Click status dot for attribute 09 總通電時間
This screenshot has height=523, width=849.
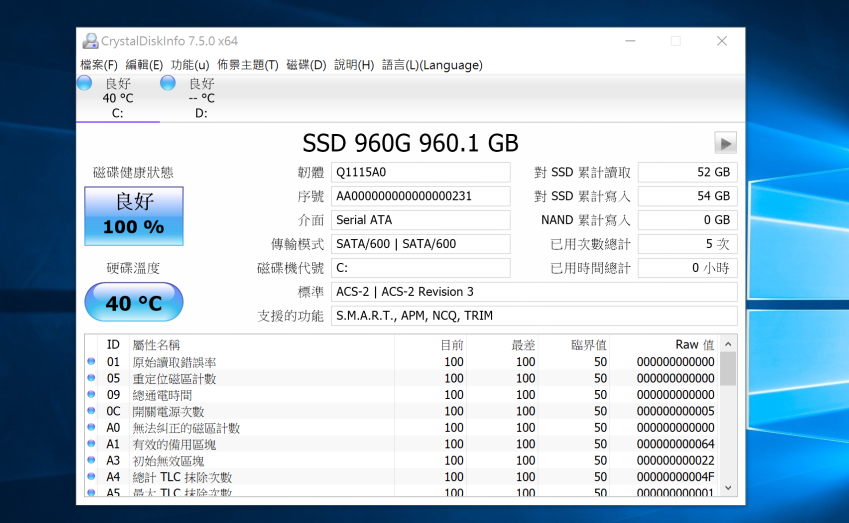91,394
